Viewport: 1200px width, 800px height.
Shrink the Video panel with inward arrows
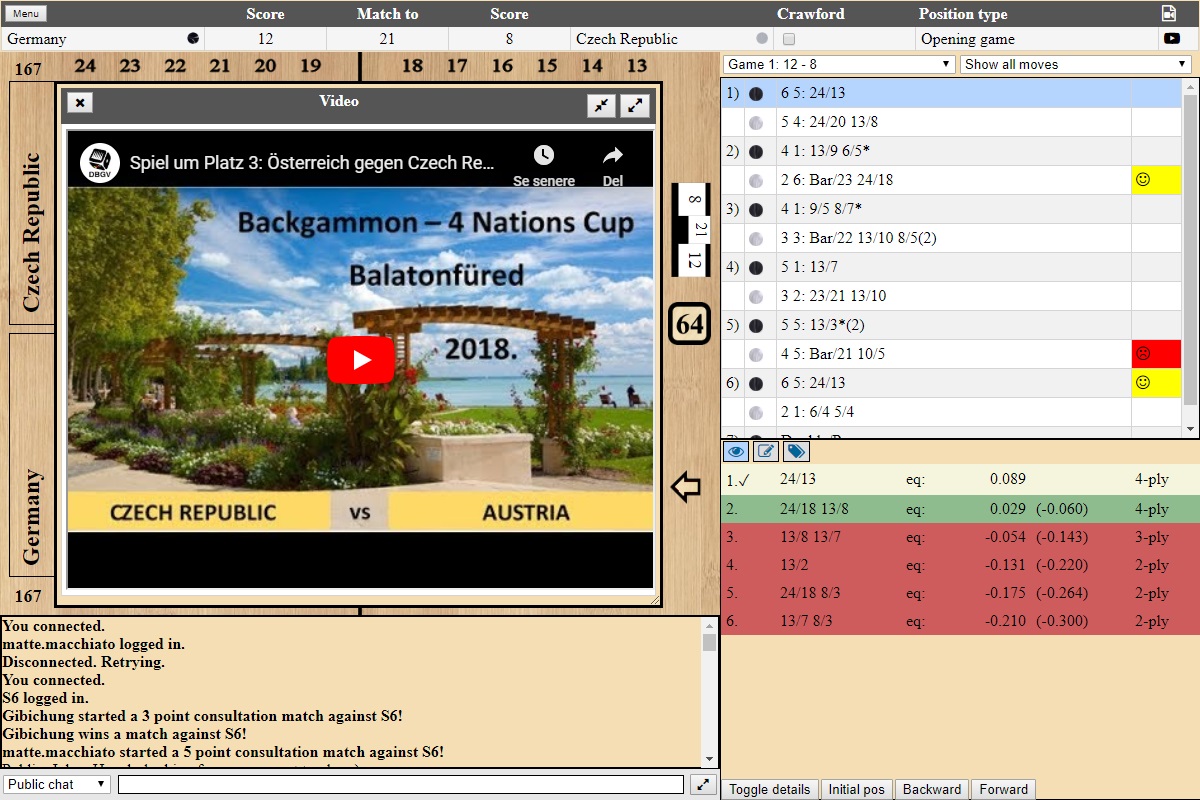601,106
